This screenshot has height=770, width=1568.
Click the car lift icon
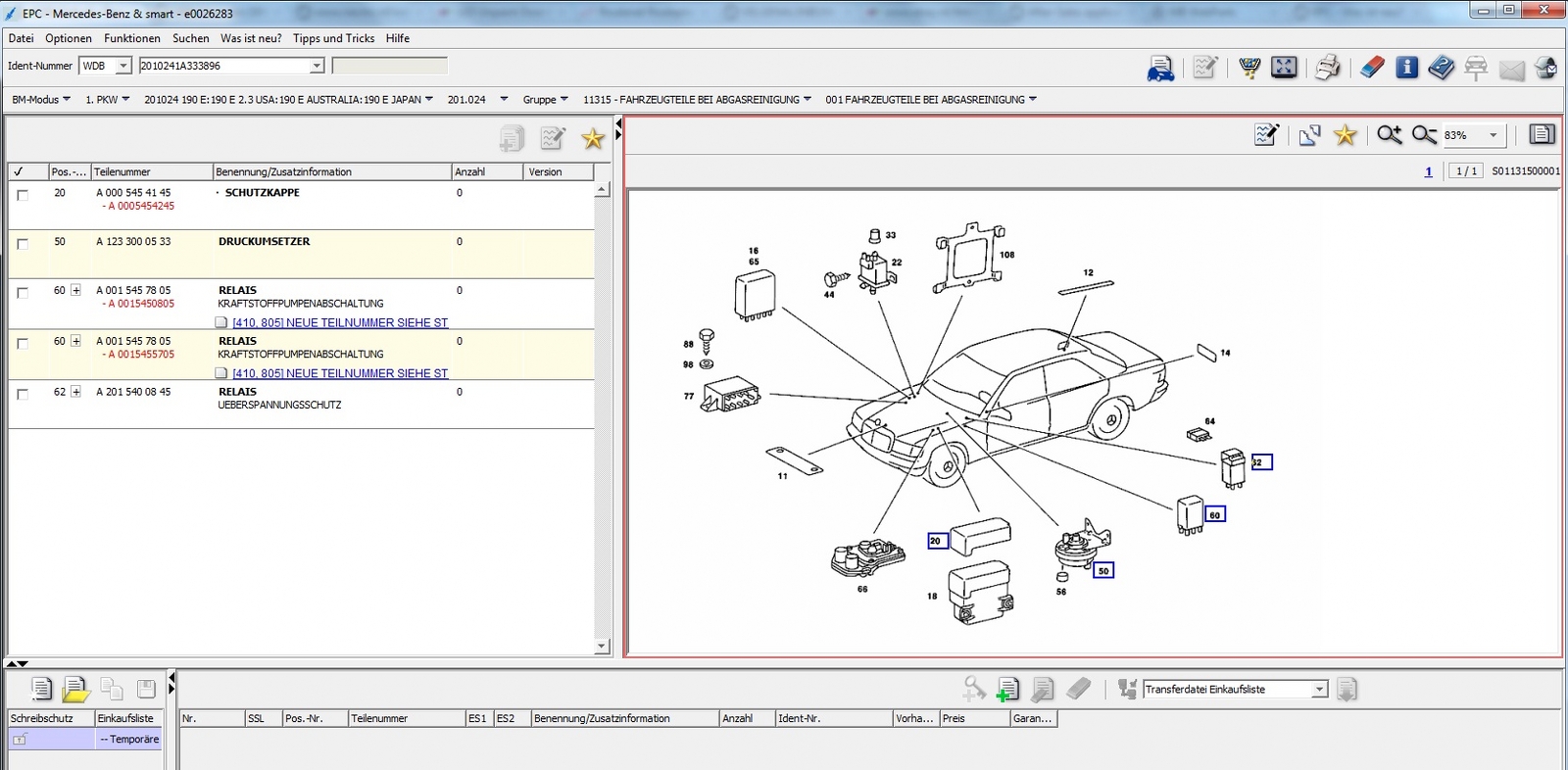[1476, 68]
